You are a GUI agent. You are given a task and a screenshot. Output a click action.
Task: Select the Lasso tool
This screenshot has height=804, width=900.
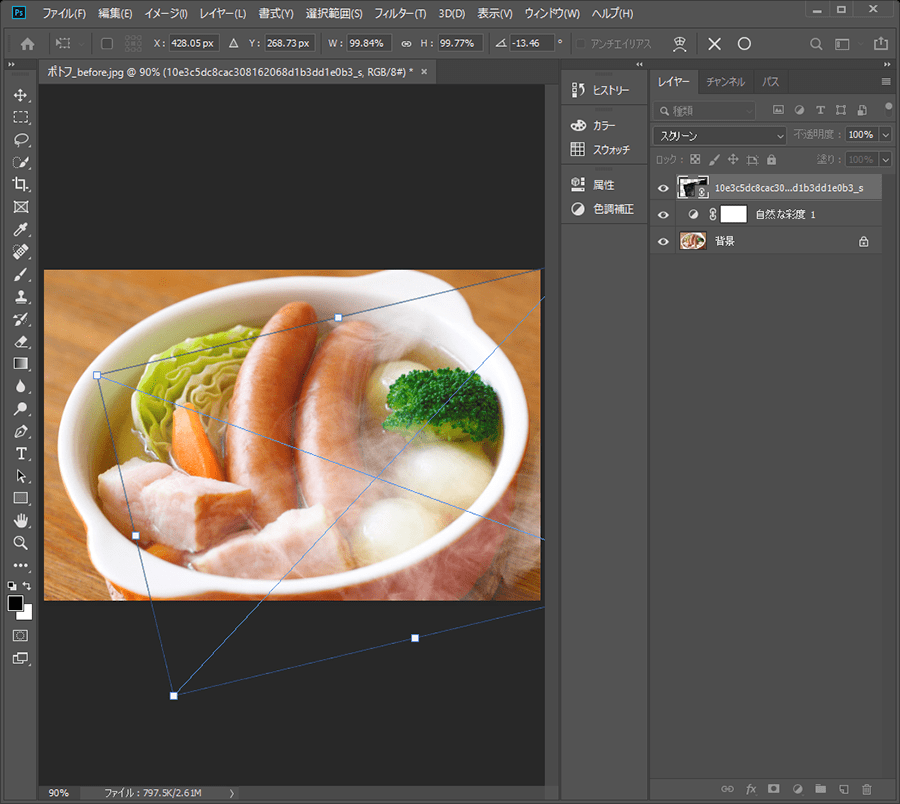21,140
